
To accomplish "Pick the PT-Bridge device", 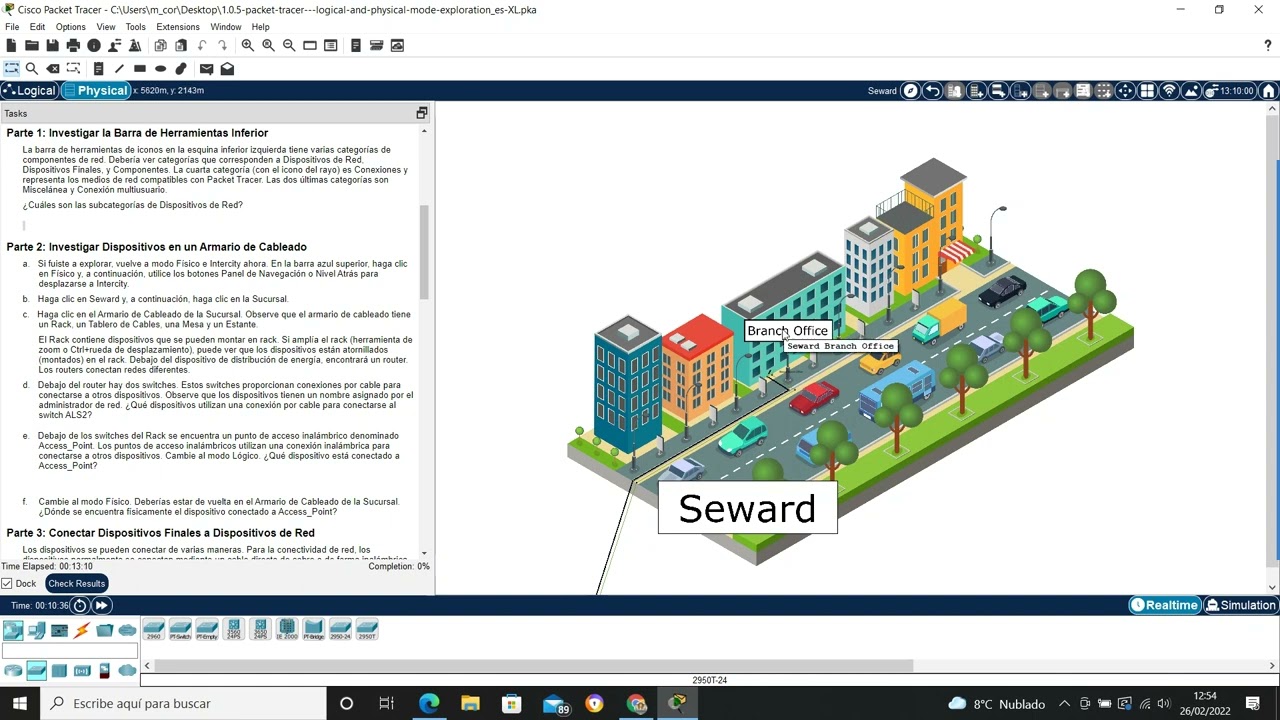I will coord(313,630).
